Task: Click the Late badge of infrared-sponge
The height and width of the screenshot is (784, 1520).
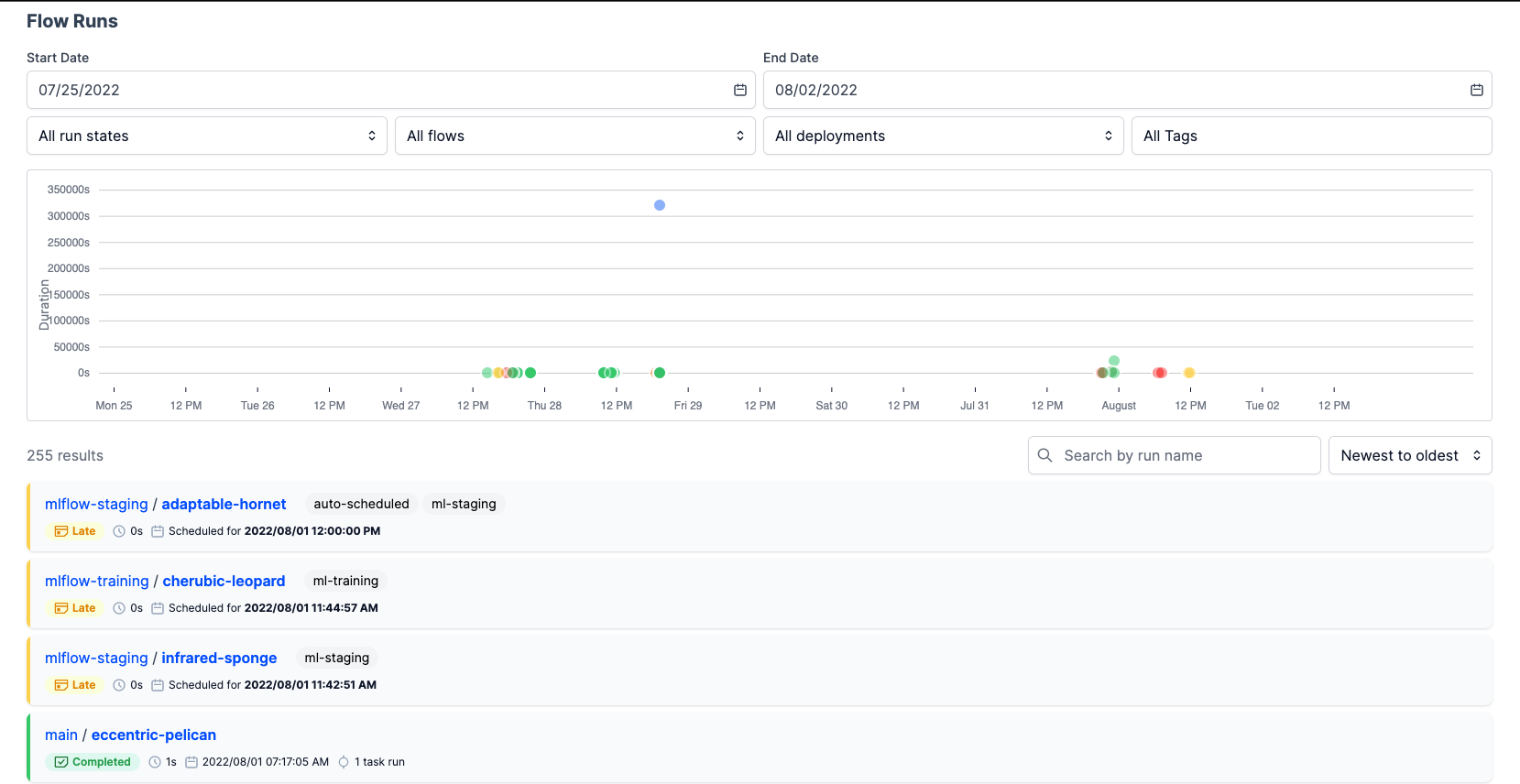Action: pos(74,685)
